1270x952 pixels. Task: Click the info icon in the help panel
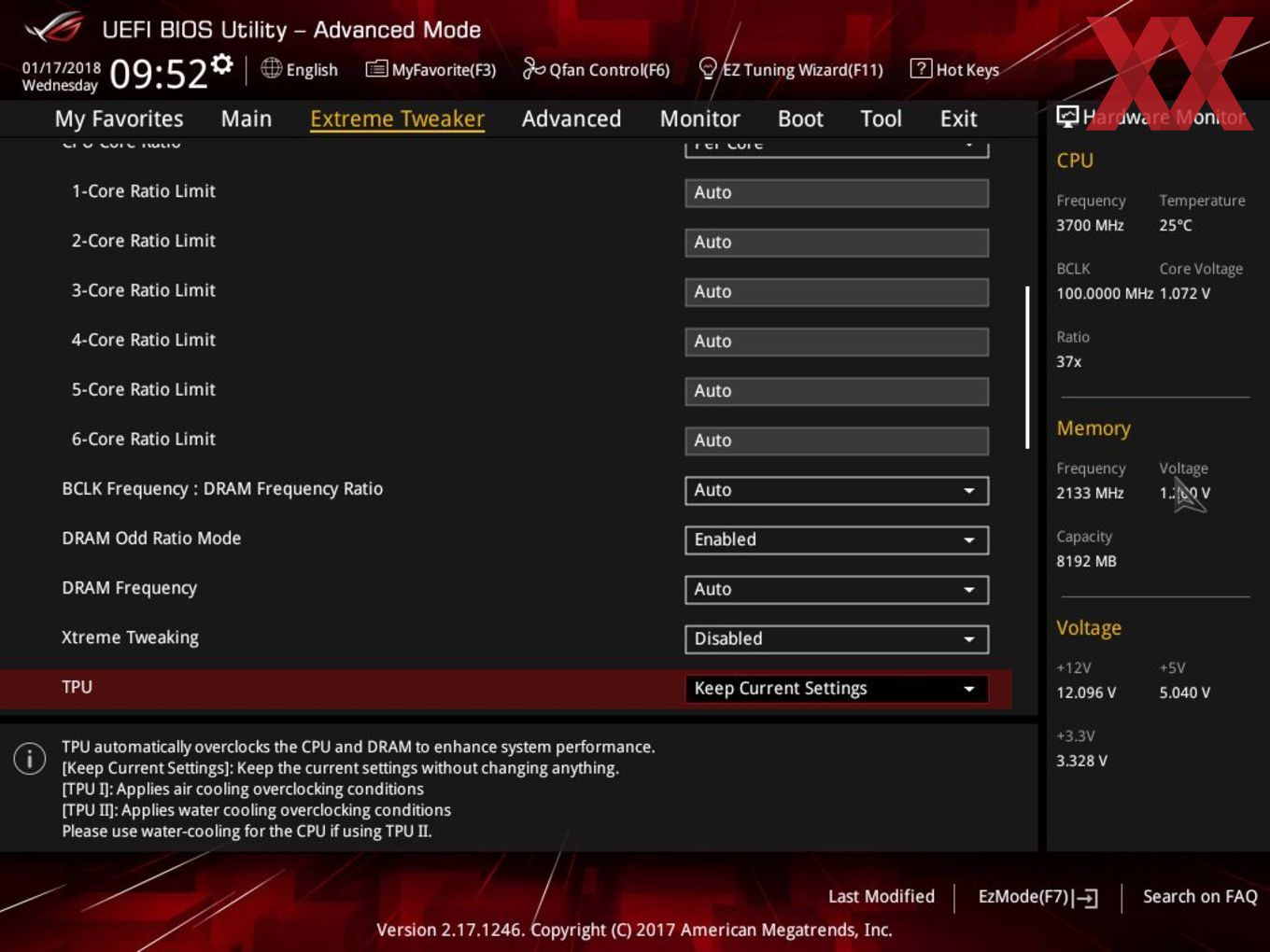[30, 758]
